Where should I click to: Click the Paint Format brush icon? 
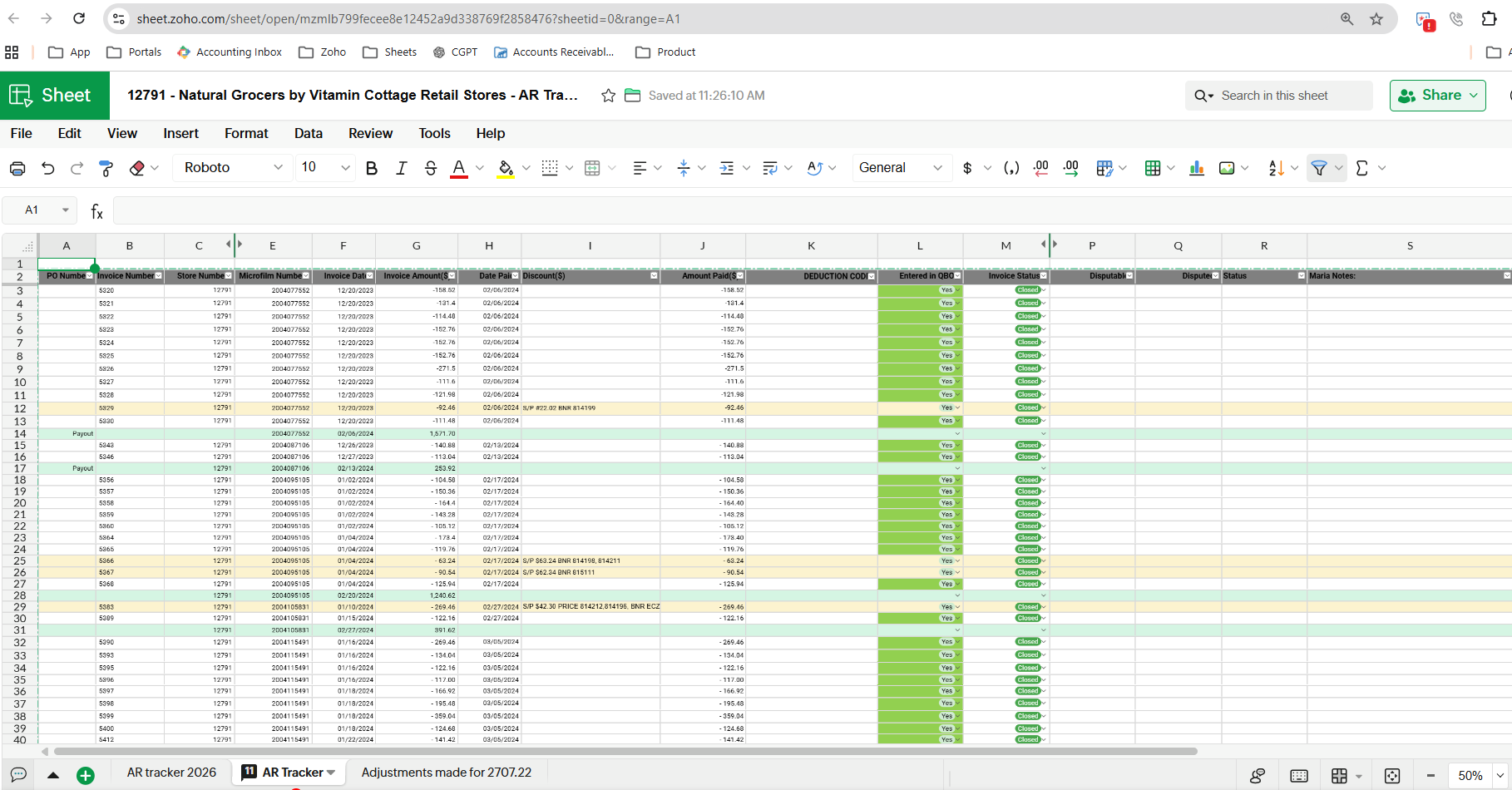[106, 169]
